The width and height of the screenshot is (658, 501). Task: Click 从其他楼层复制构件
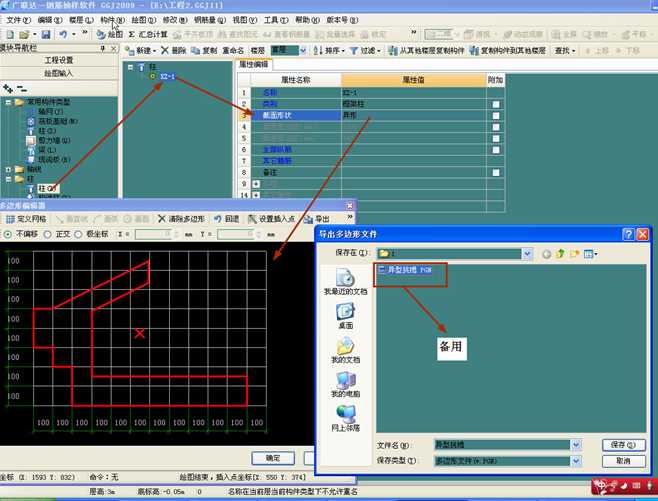(426, 51)
